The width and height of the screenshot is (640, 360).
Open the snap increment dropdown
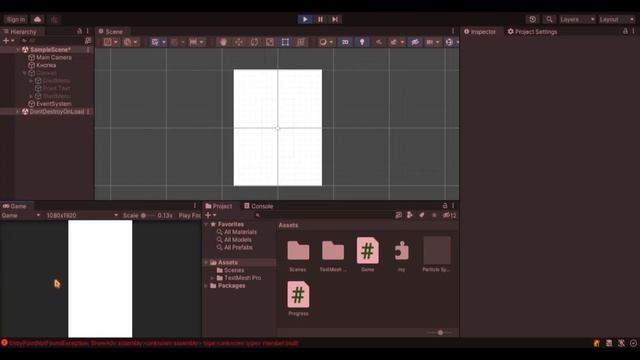point(196,42)
